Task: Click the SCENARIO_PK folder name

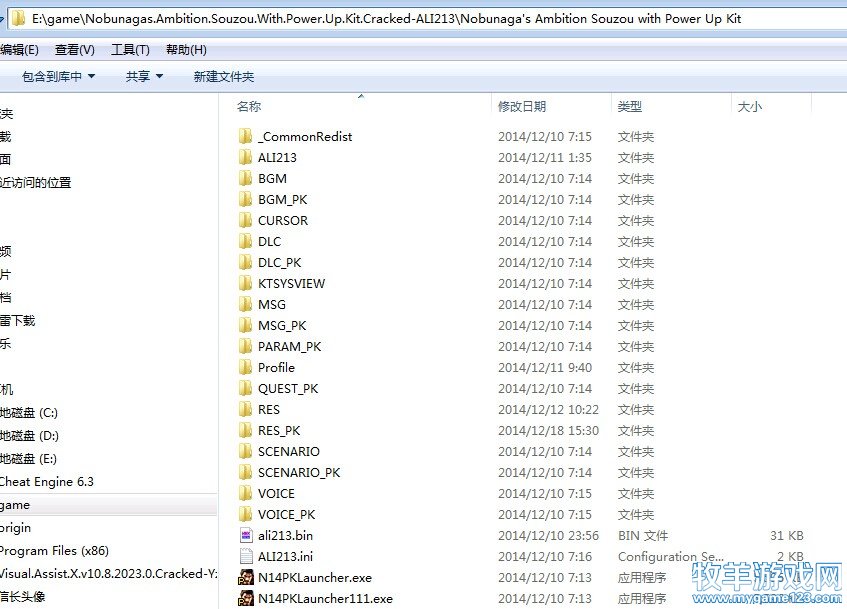Action: [x=299, y=473]
